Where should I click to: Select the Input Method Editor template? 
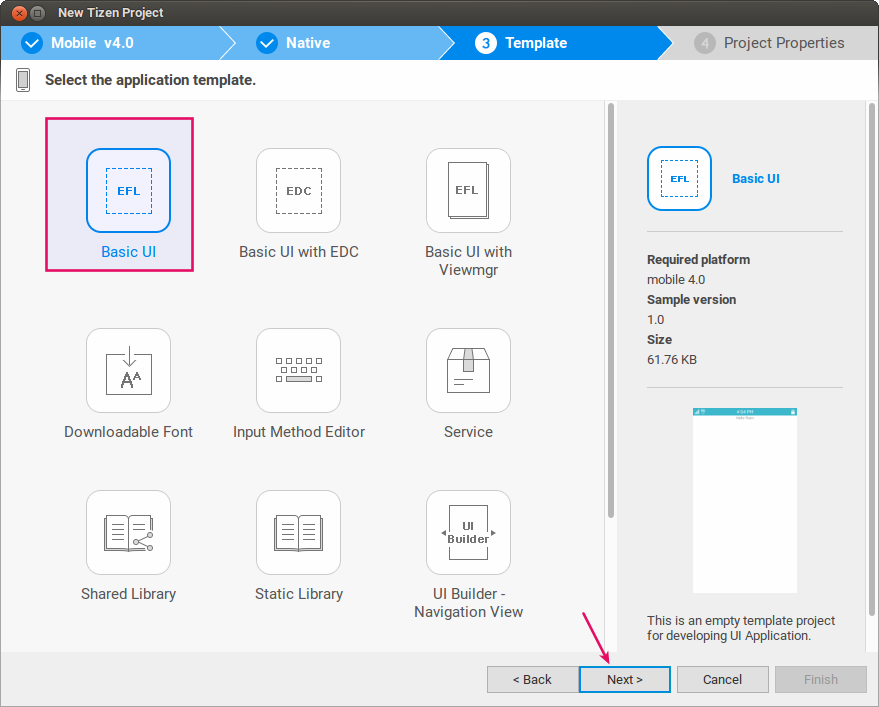pyautogui.click(x=298, y=370)
